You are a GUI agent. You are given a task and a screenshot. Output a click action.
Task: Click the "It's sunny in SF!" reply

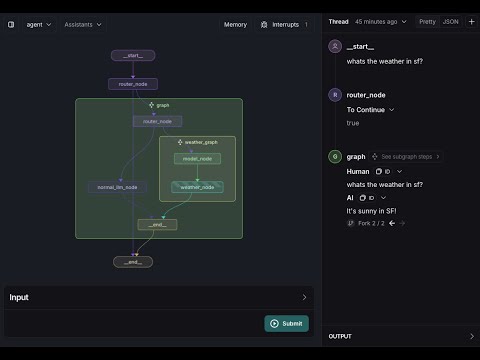click(x=371, y=211)
